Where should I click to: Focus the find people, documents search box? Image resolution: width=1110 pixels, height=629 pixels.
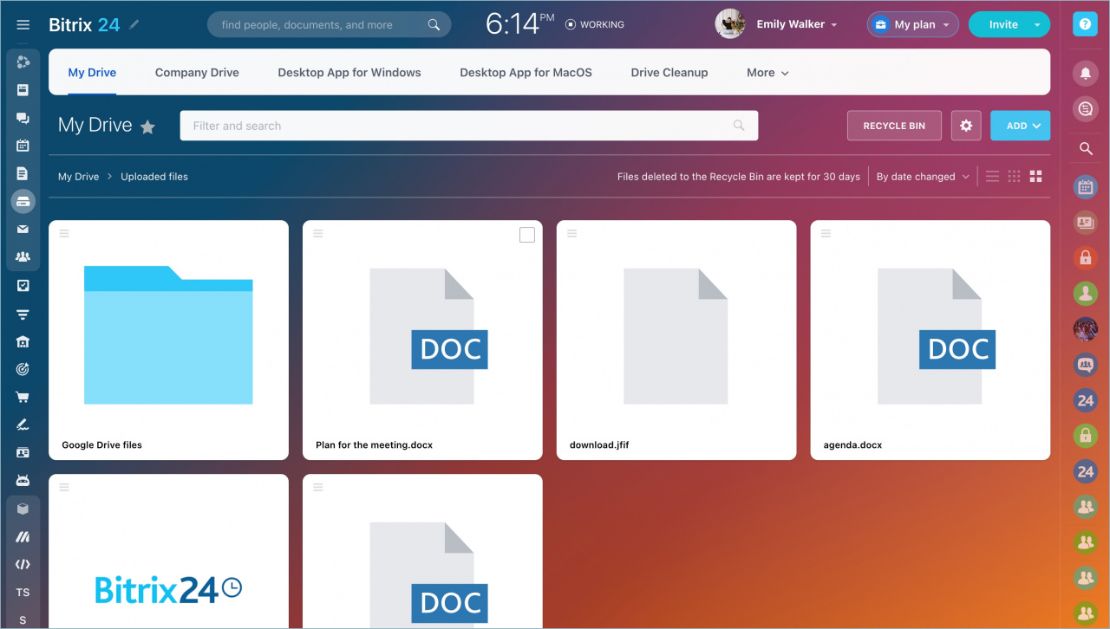coord(328,25)
